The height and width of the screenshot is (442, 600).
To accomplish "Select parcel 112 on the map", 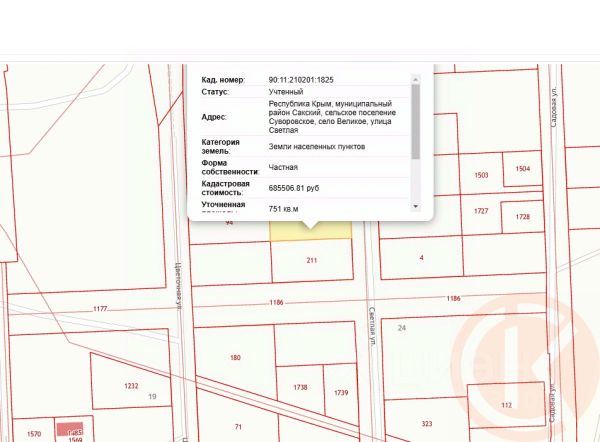I will coord(507,405).
